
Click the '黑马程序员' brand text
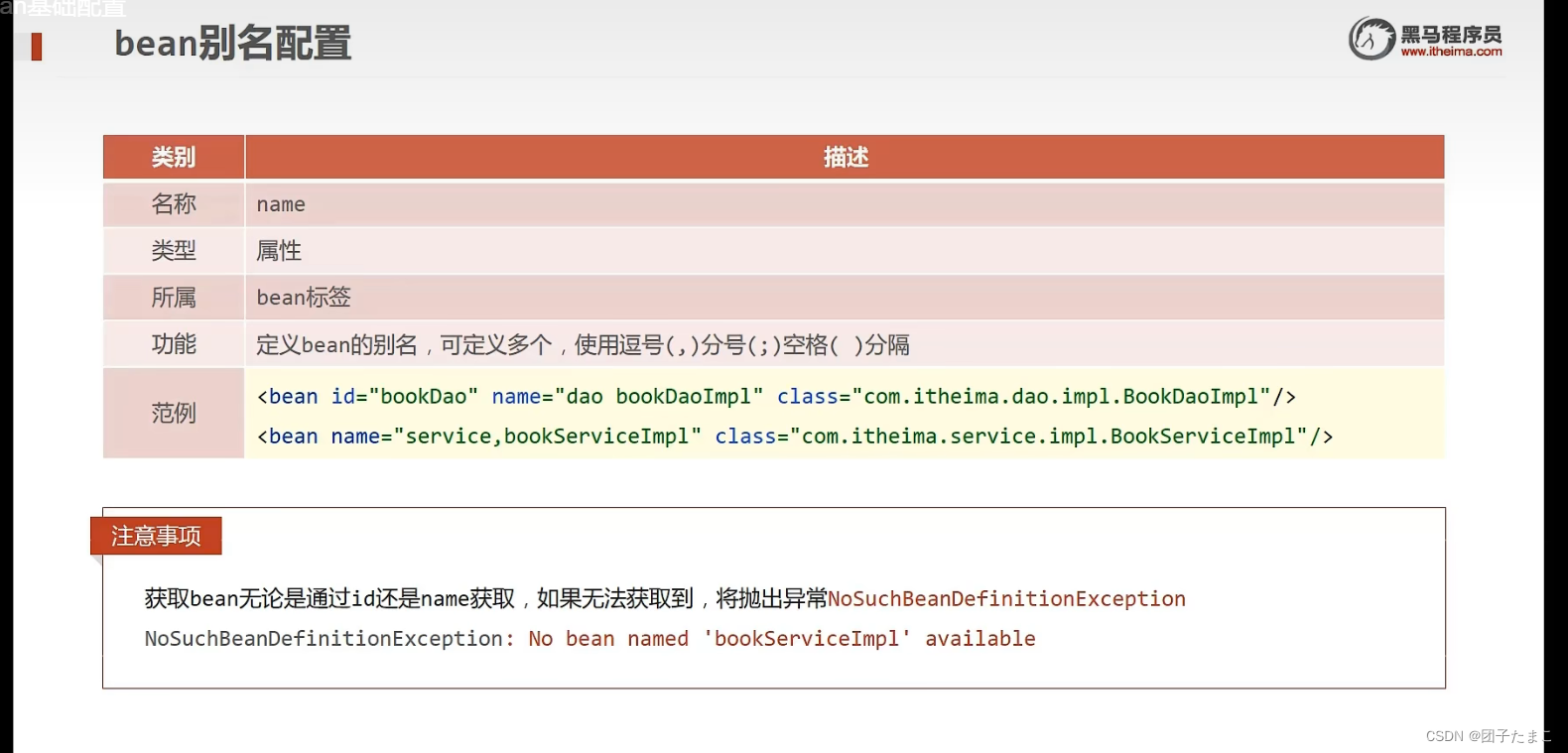[1451, 34]
